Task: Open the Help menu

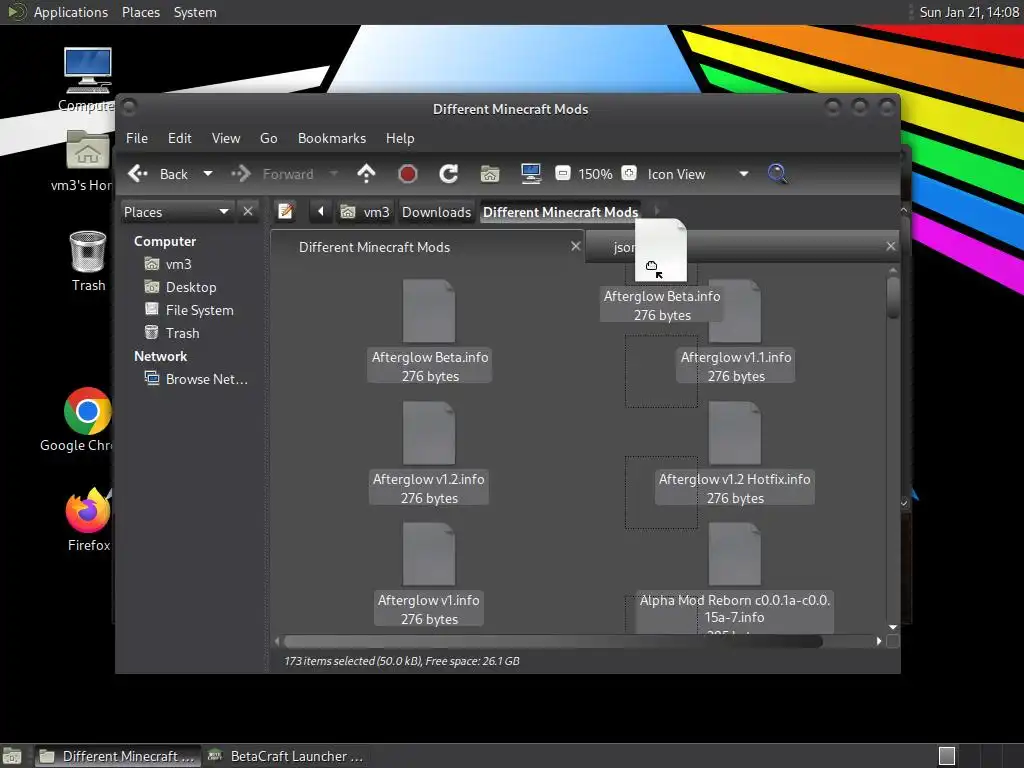Action: click(x=400, y=138)
